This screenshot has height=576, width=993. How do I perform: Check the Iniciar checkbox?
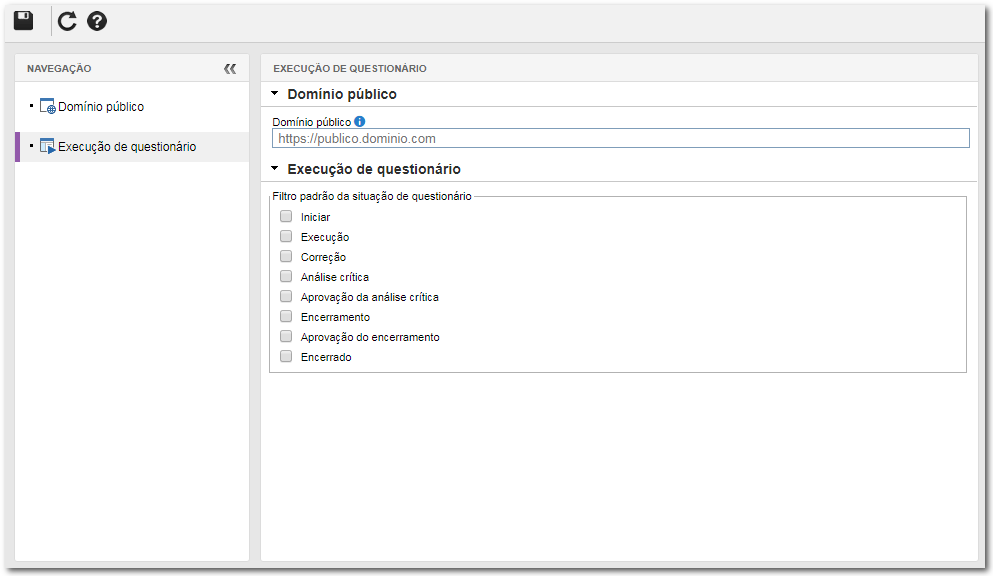tap(286, 216)
